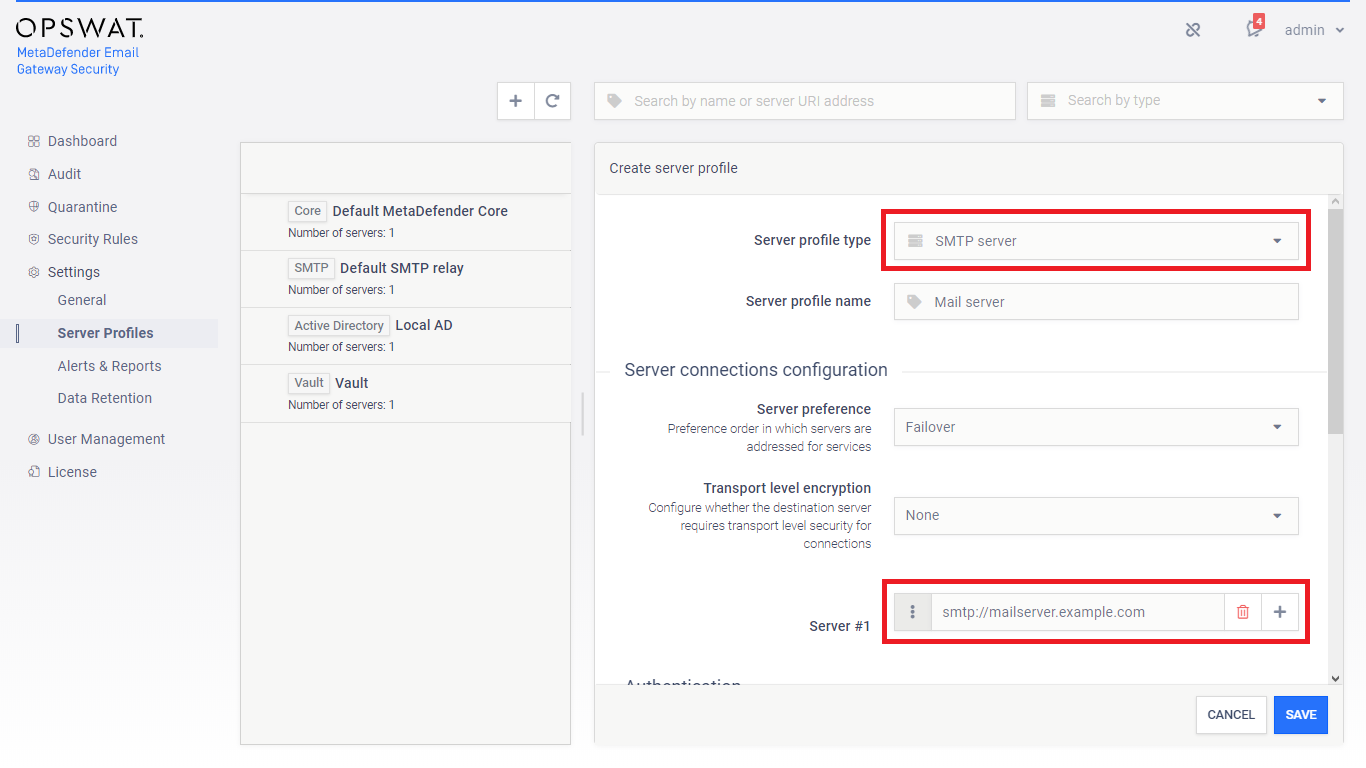Viewport: 1366px width, 768px height.
Task: Click the add server profile plus icon
Action: point(516,101)
